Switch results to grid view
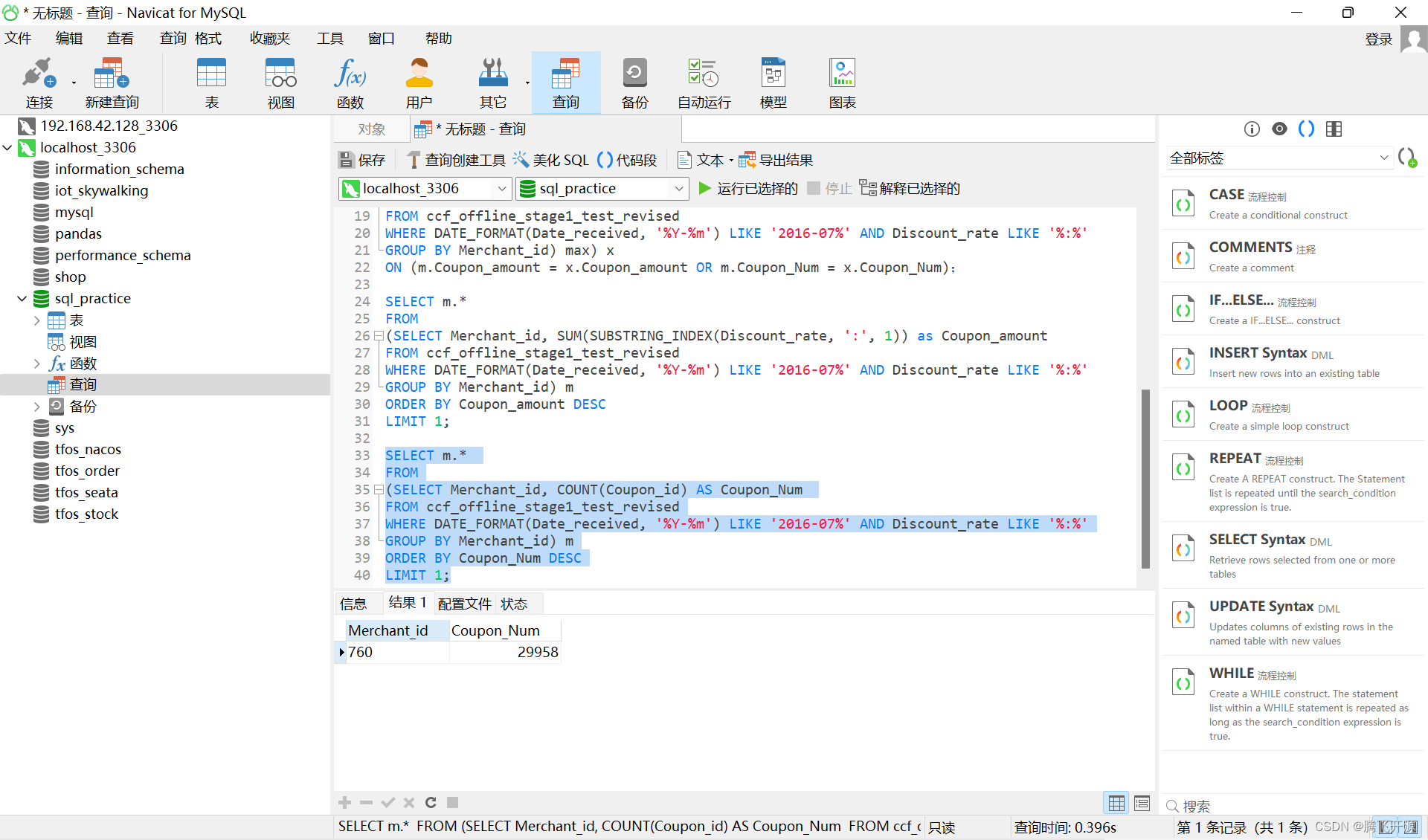 [1116, 803]
